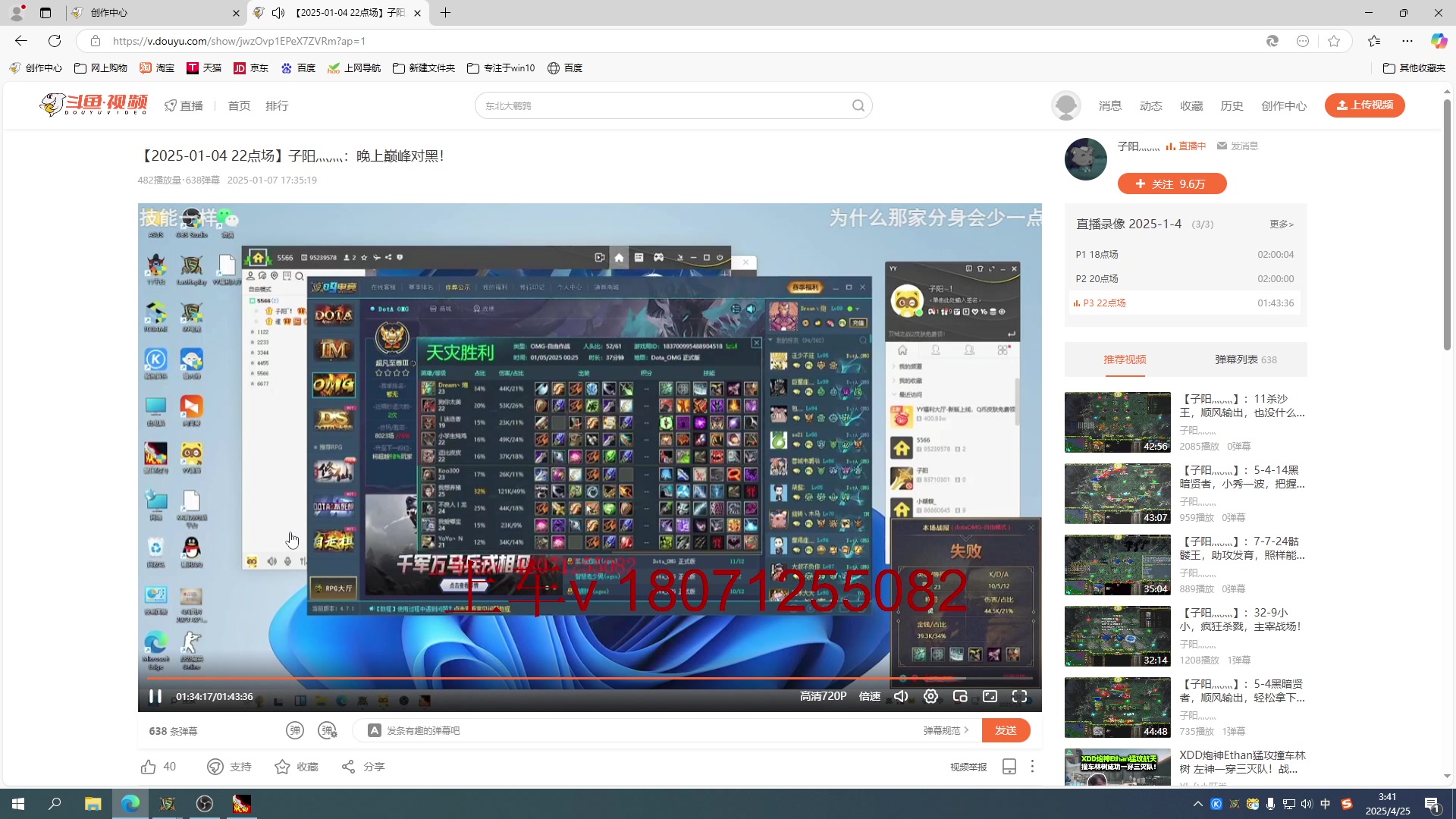This screenshot has height=819, width=1456.
Task: Click the 上传视频 upload button
Action: click(x=1364, y=105)
